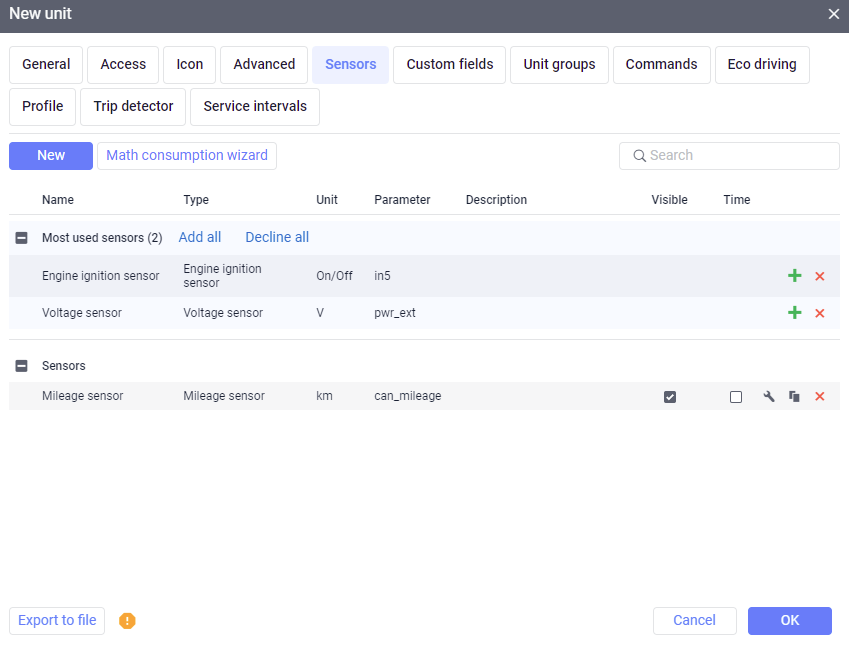The width and height of the screenshot is (849, 648).
Task: Uncheck Visible for Mileage sensor
Action: pyautogui.click(x=670, y=397)
